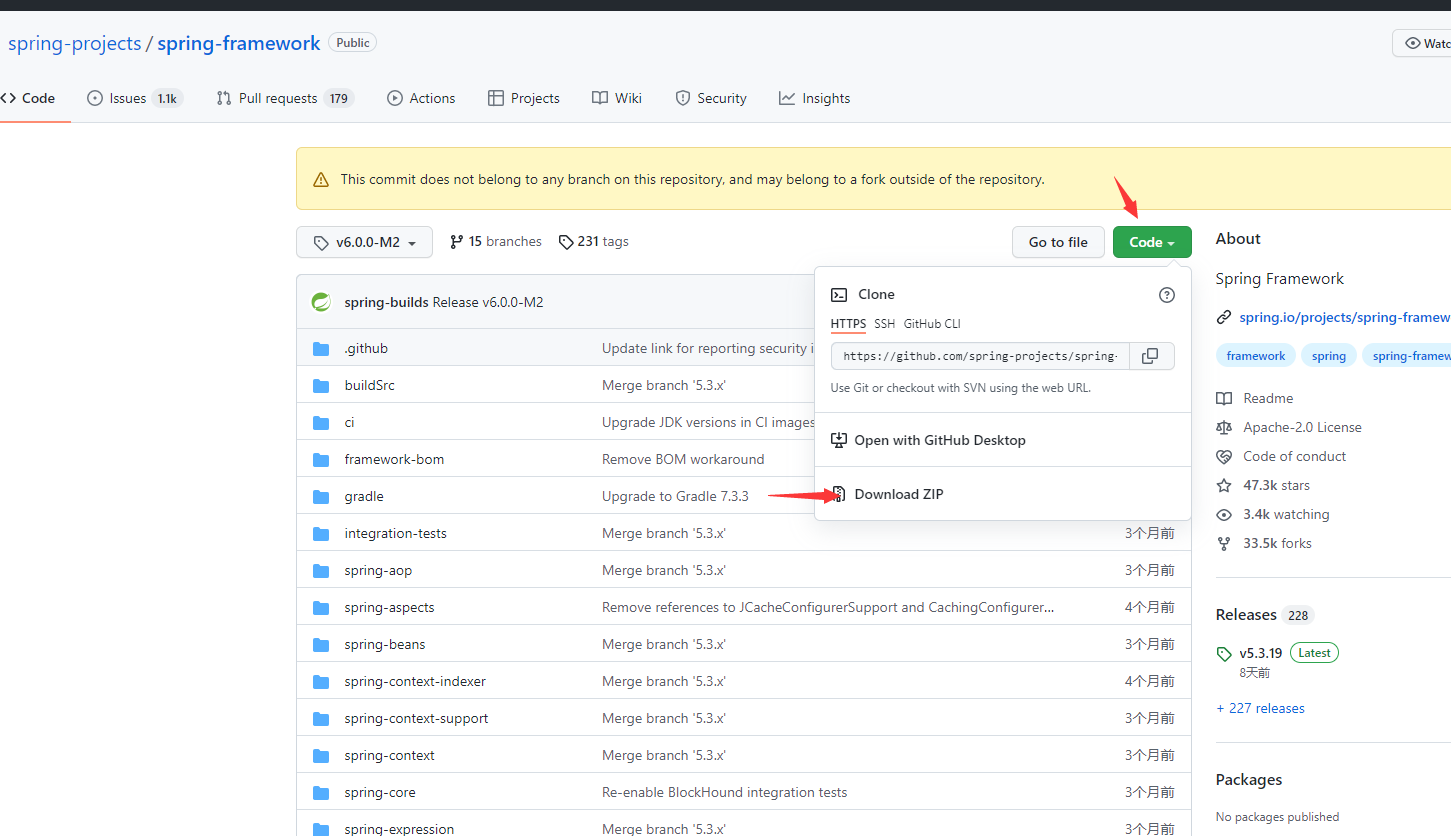Open the Watch dropdown button
The image size is (1451, 836).
[x=1422, y=43]
